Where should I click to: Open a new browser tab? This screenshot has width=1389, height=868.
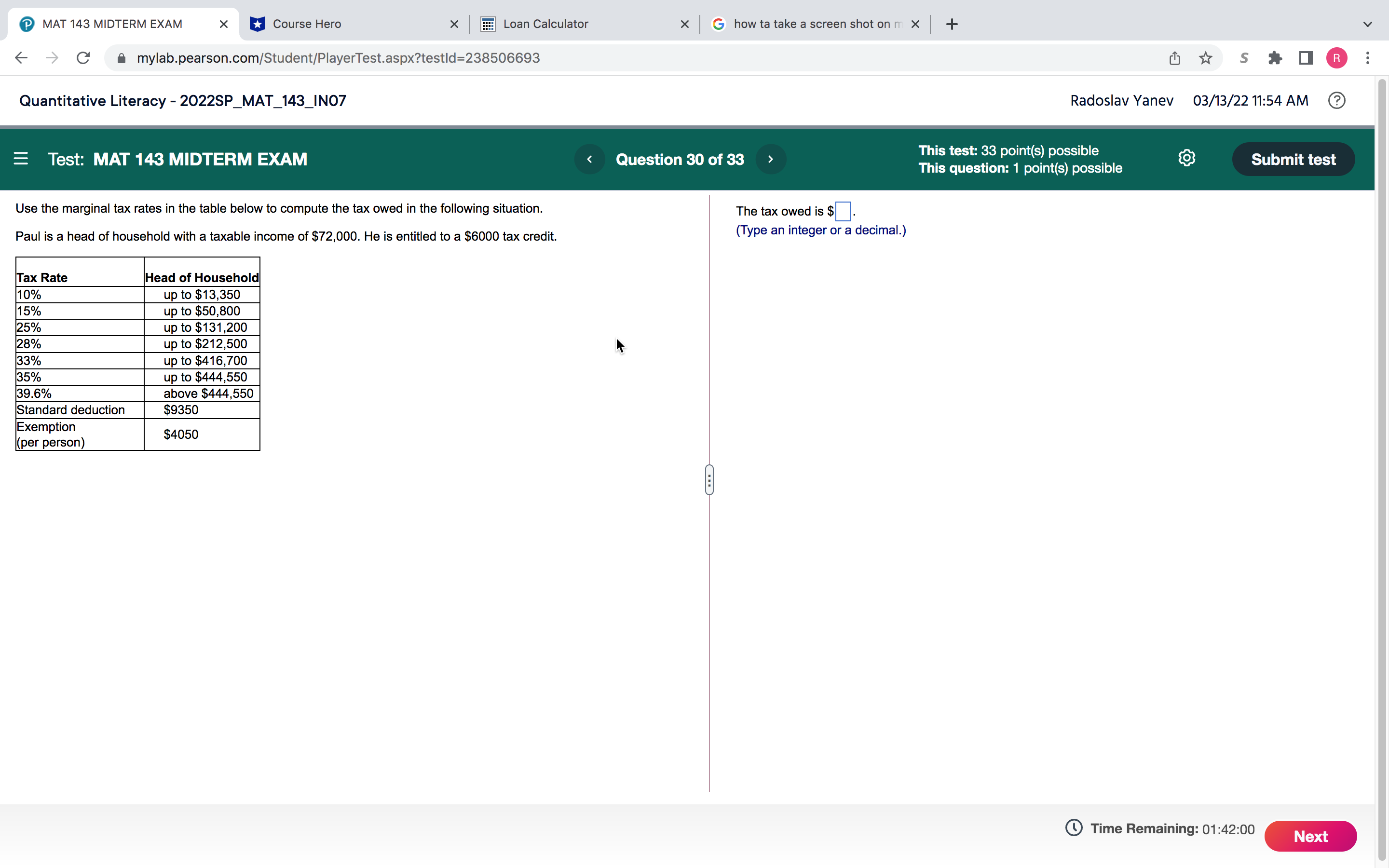pyautogui.click(x=952, y=24)
